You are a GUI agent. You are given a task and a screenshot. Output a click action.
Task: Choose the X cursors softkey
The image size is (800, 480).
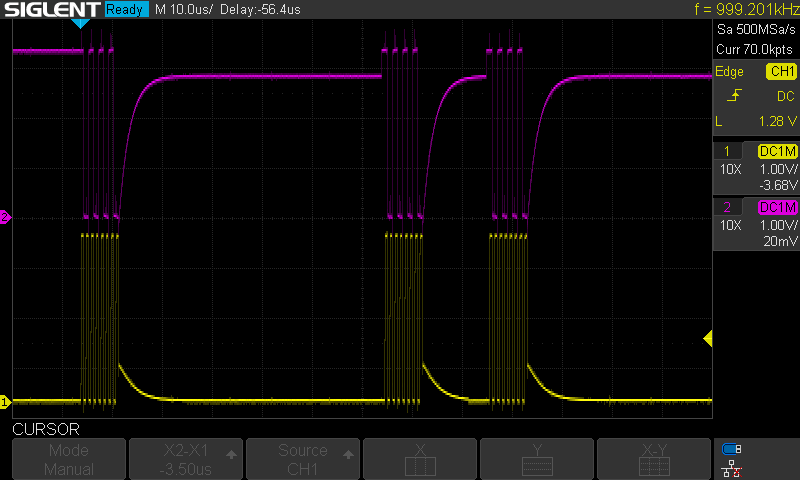tap(420, 459)
